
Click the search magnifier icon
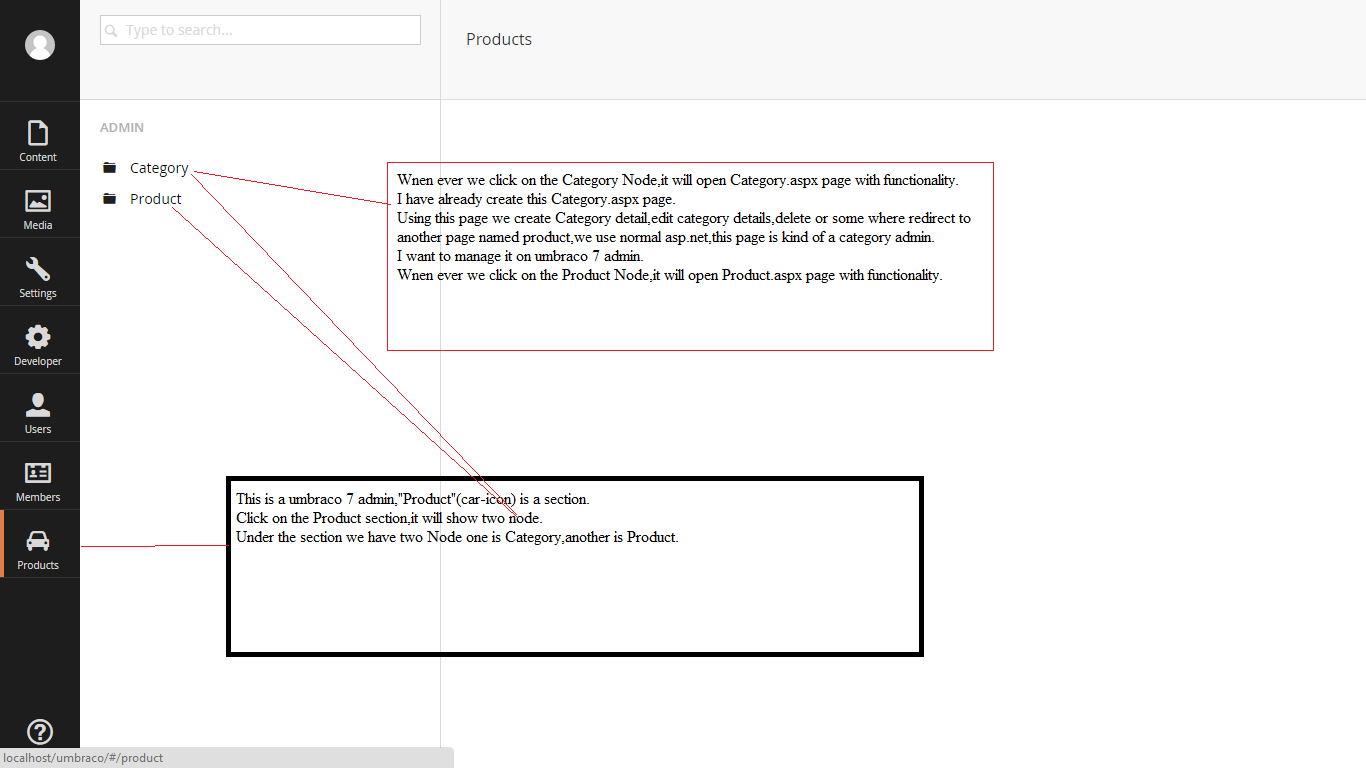click(112, 31)
